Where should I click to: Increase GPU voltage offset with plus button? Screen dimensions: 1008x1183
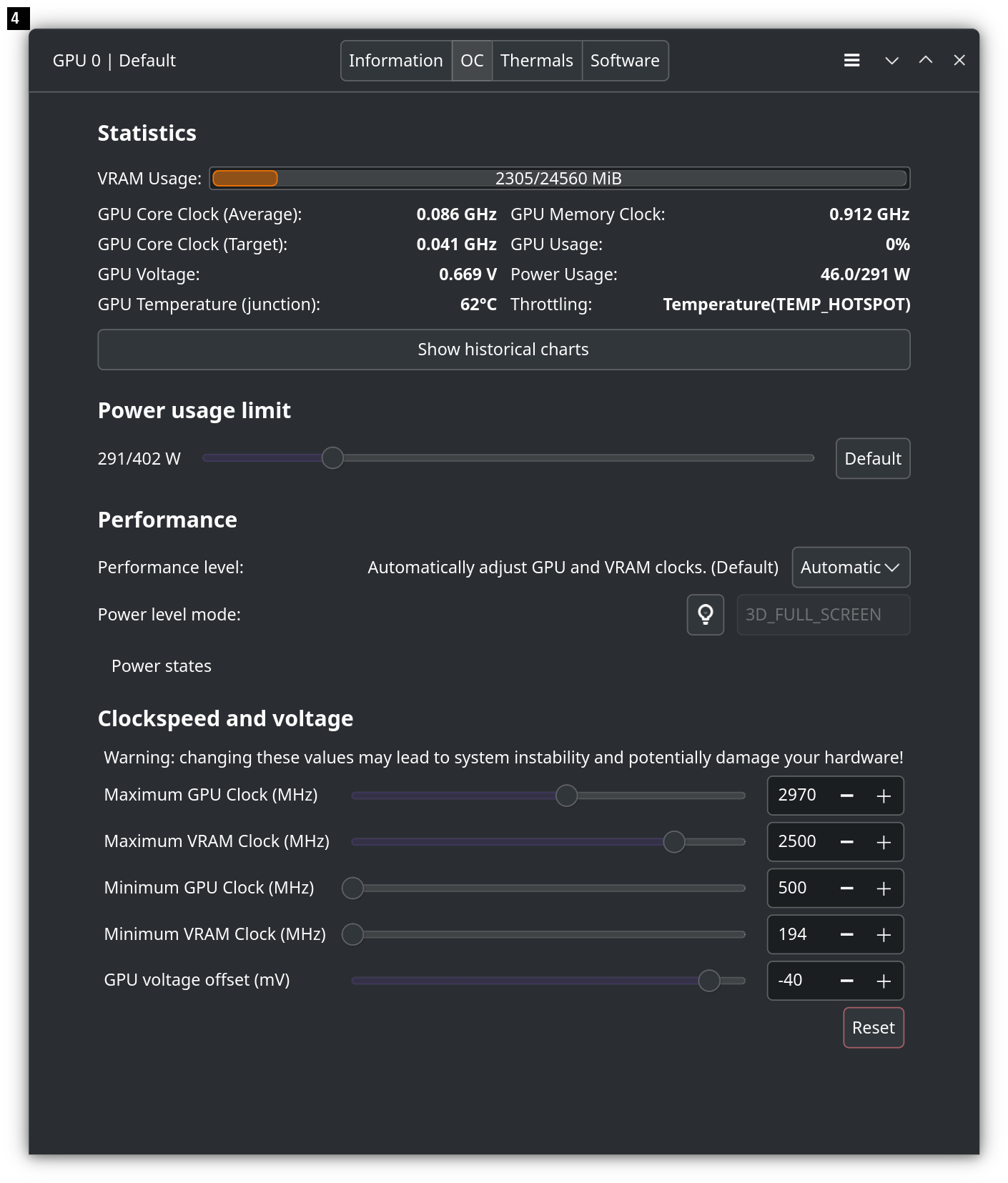(x=884, y=981)
